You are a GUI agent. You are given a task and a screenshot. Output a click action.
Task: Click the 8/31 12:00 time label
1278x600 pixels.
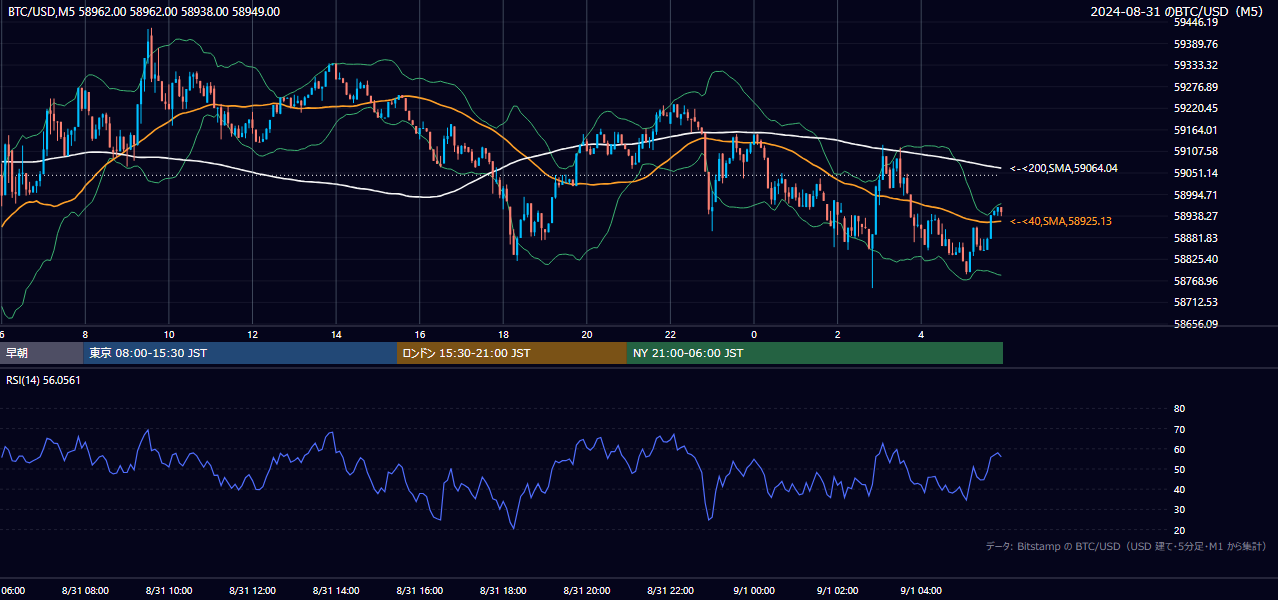pos(253,591)
